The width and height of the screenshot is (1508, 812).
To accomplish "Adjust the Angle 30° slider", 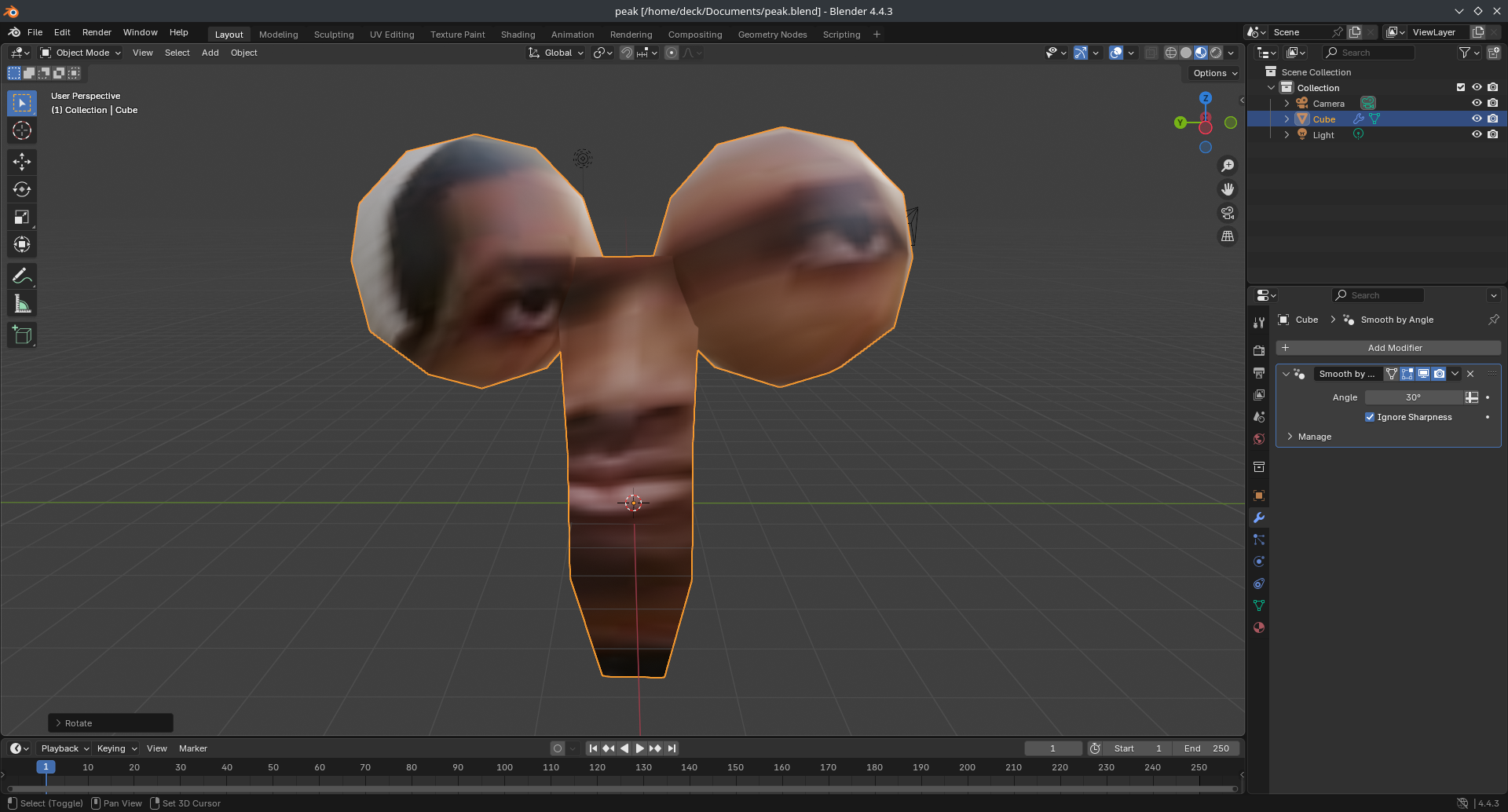I will [x=1413, y=397].
